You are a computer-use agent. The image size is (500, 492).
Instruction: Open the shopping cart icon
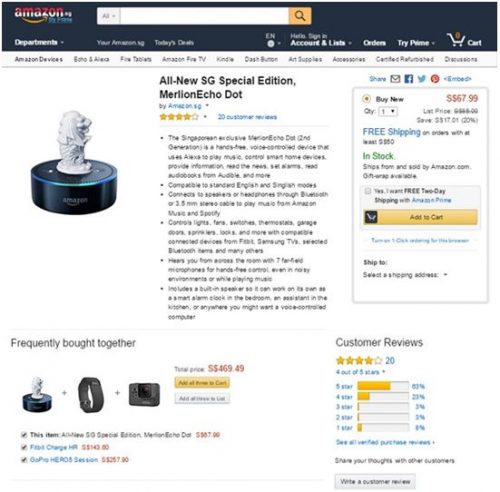456,40
